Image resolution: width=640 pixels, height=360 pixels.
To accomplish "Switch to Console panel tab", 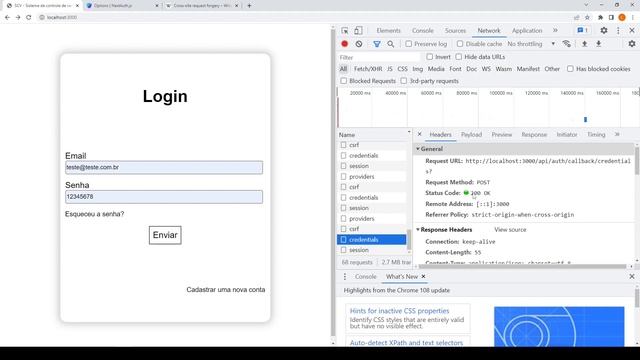I will (x=422, y=31).
